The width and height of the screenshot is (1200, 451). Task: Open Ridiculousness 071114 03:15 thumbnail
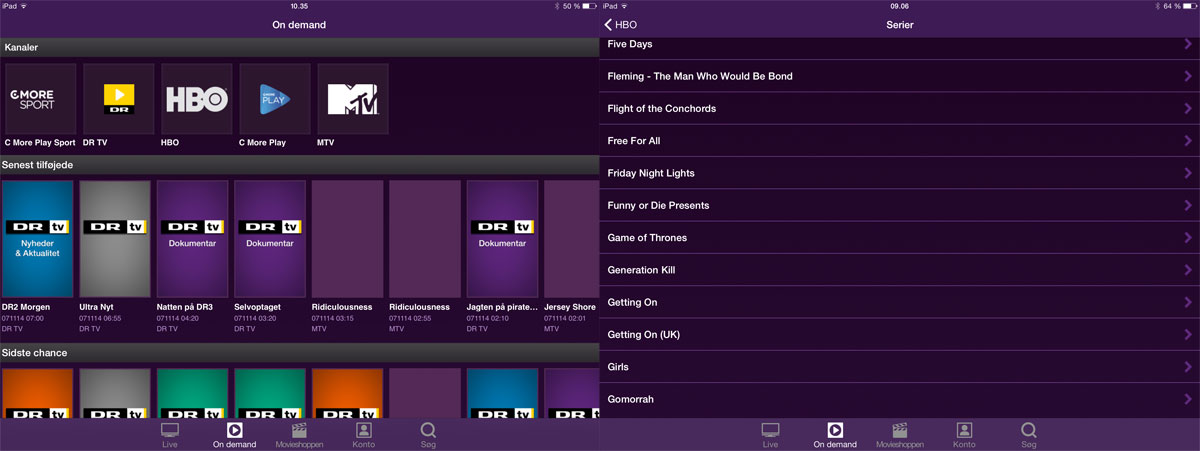pos(348,239)
